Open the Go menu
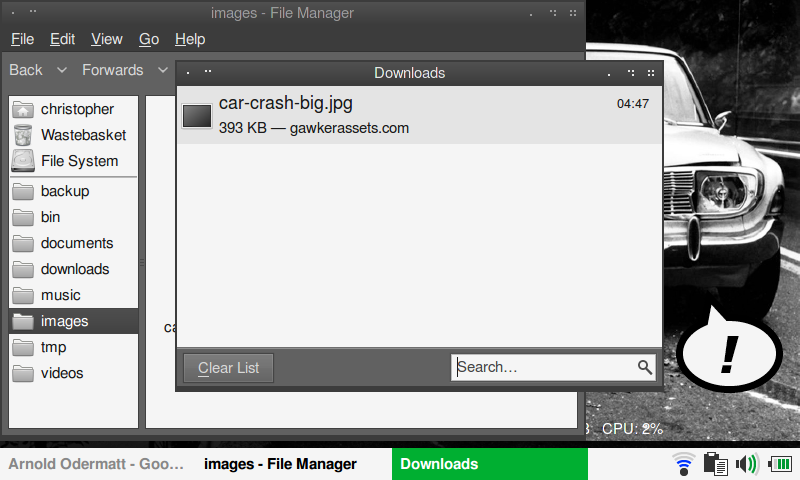 click(149, 39)
